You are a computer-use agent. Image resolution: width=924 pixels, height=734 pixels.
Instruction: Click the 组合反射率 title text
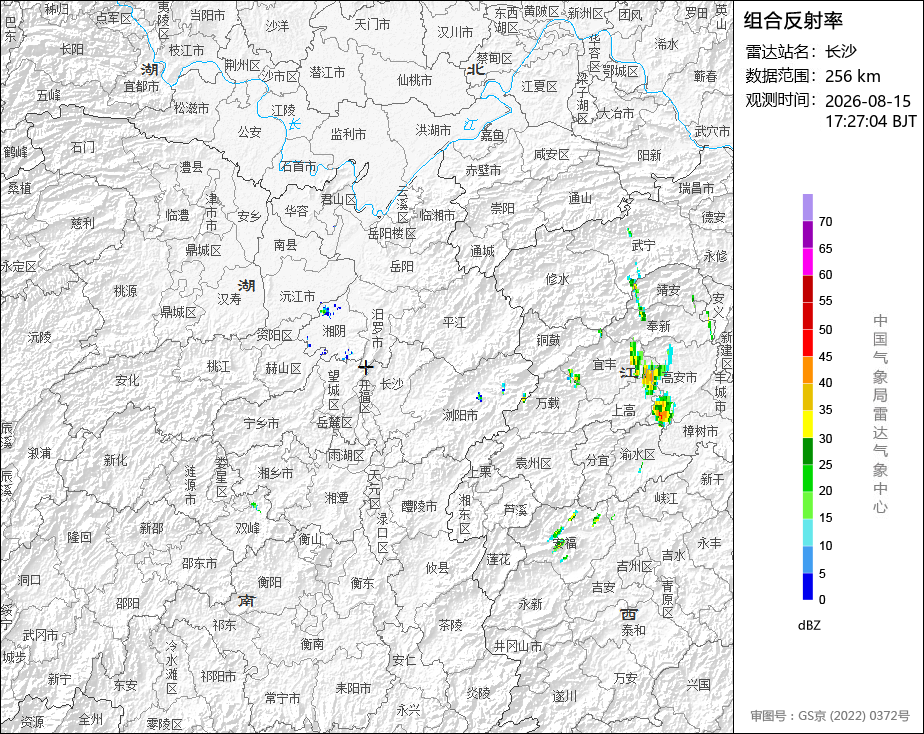(793, 21)
